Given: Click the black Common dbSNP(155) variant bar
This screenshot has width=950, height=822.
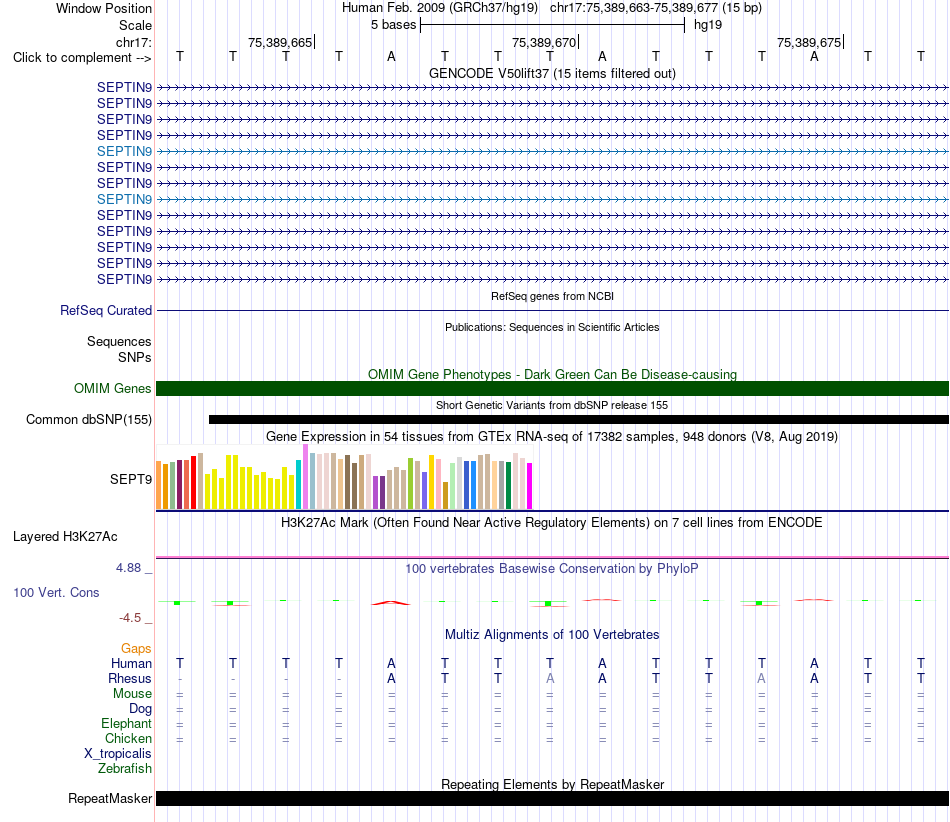Looking at the screenshot, I should (579, 419).
